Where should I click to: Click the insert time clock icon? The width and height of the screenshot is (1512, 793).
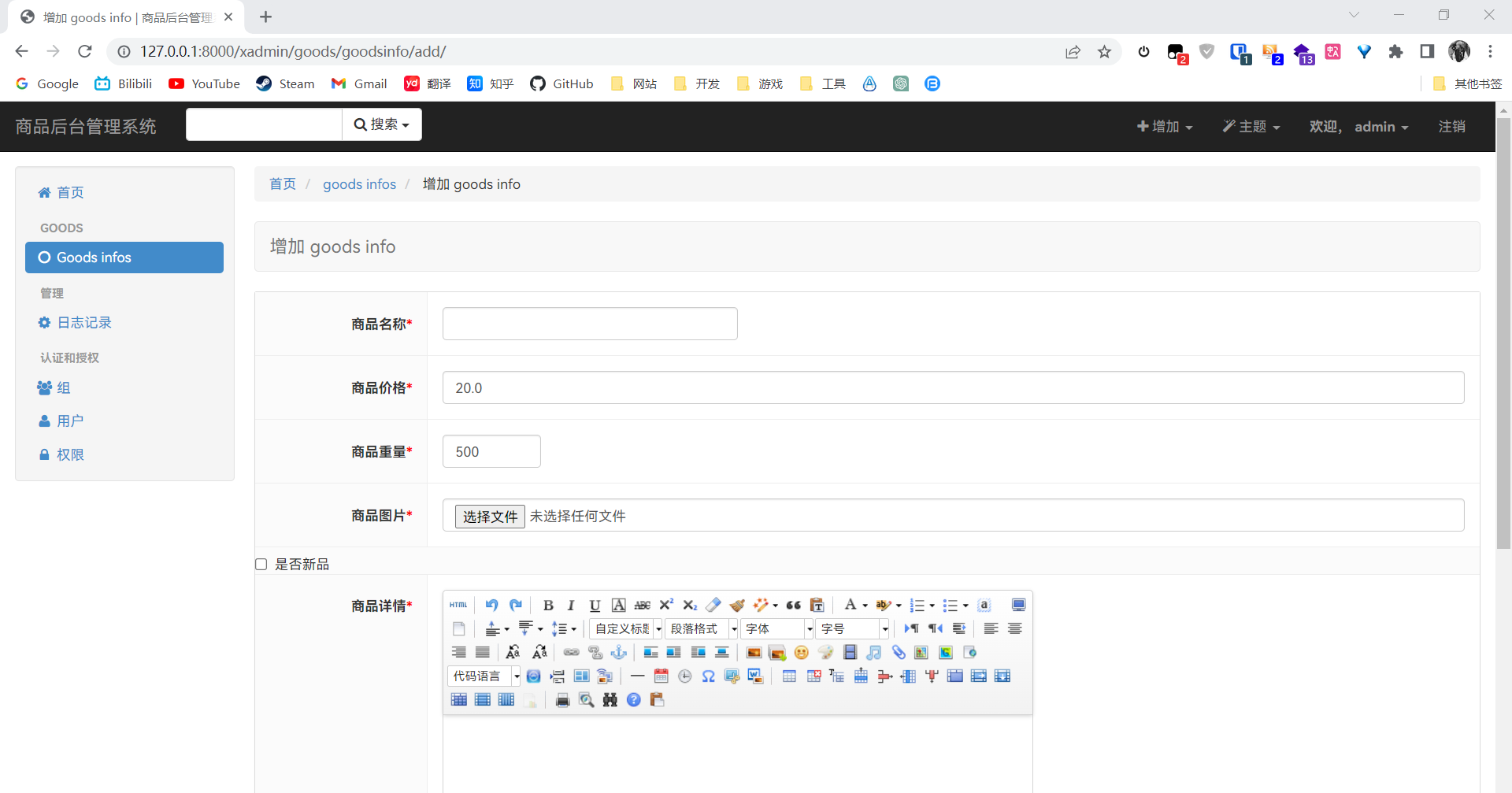coord(684,676)
